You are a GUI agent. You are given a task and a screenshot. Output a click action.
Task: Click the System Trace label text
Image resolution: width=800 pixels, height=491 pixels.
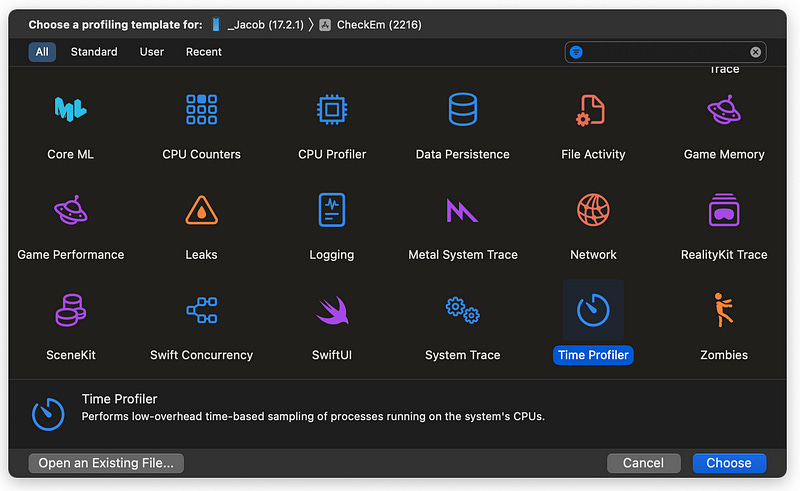tap(463, 355)
